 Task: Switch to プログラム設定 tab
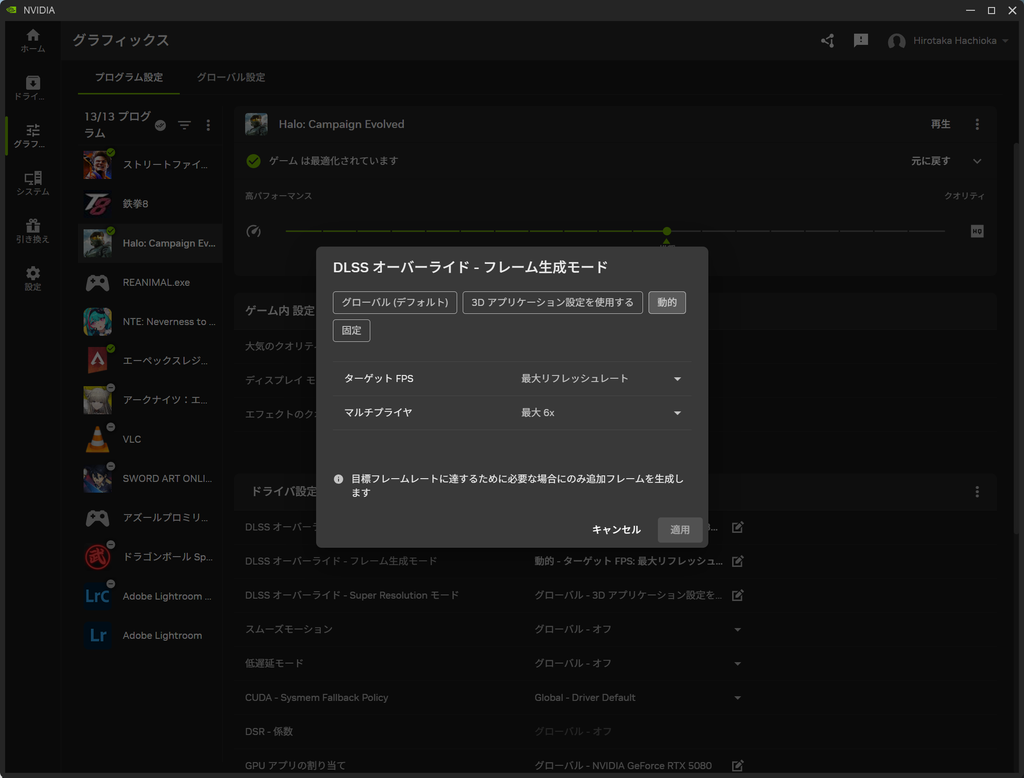pos(129,77)
